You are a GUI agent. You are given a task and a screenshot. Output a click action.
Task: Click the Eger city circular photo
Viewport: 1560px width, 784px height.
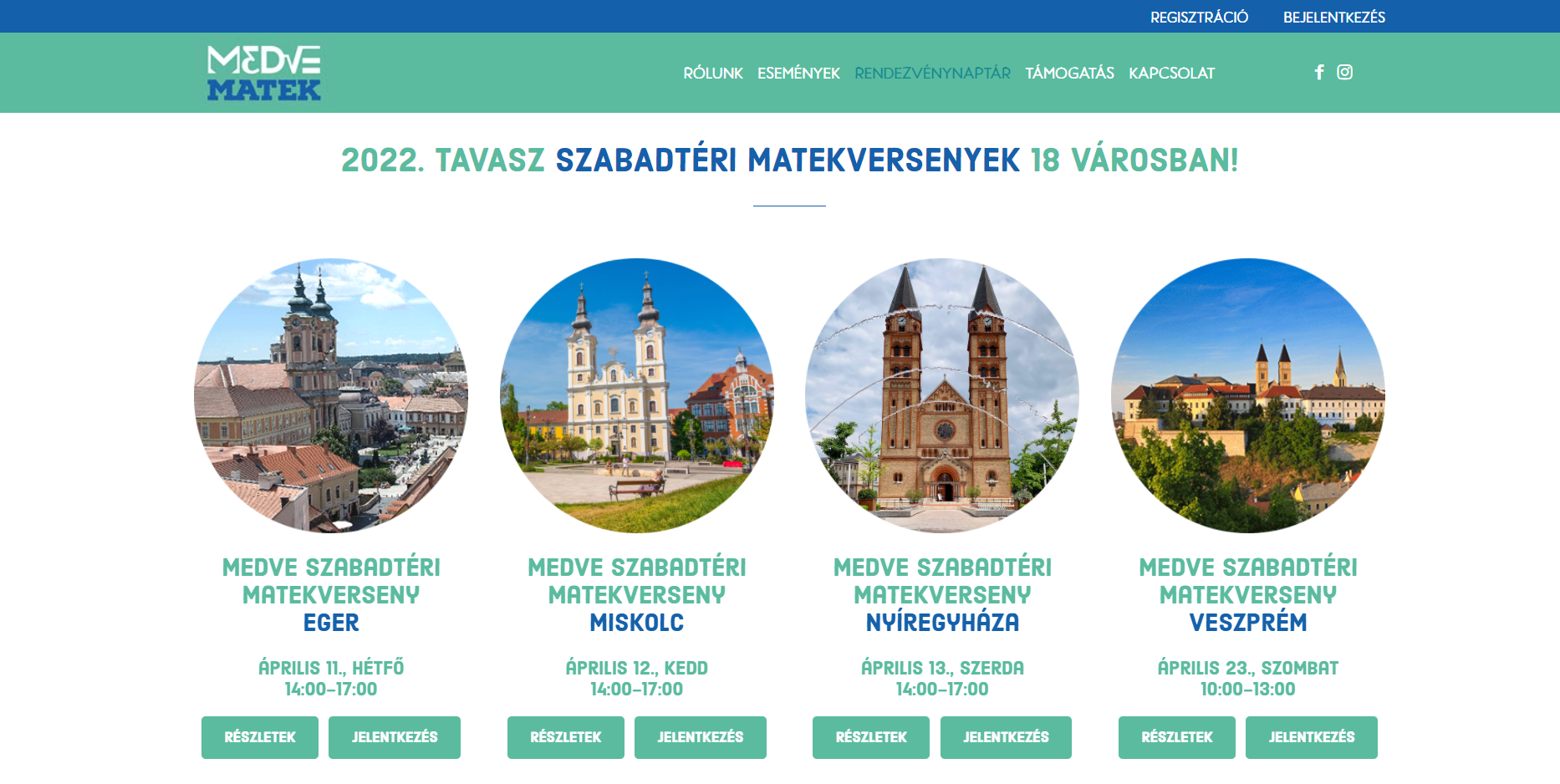pos(331,395)
